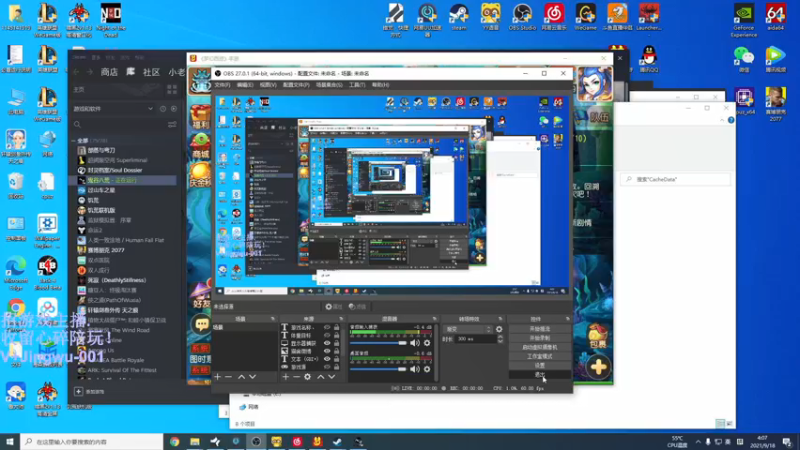Click 开始录制 start recording button
Viewport: 800px width, 450px height.
coord(540,338)
